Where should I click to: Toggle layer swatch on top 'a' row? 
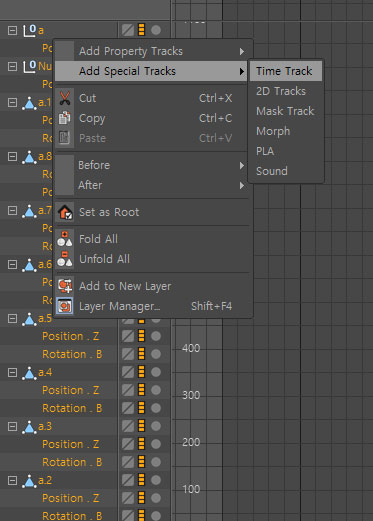pos(128,30)
